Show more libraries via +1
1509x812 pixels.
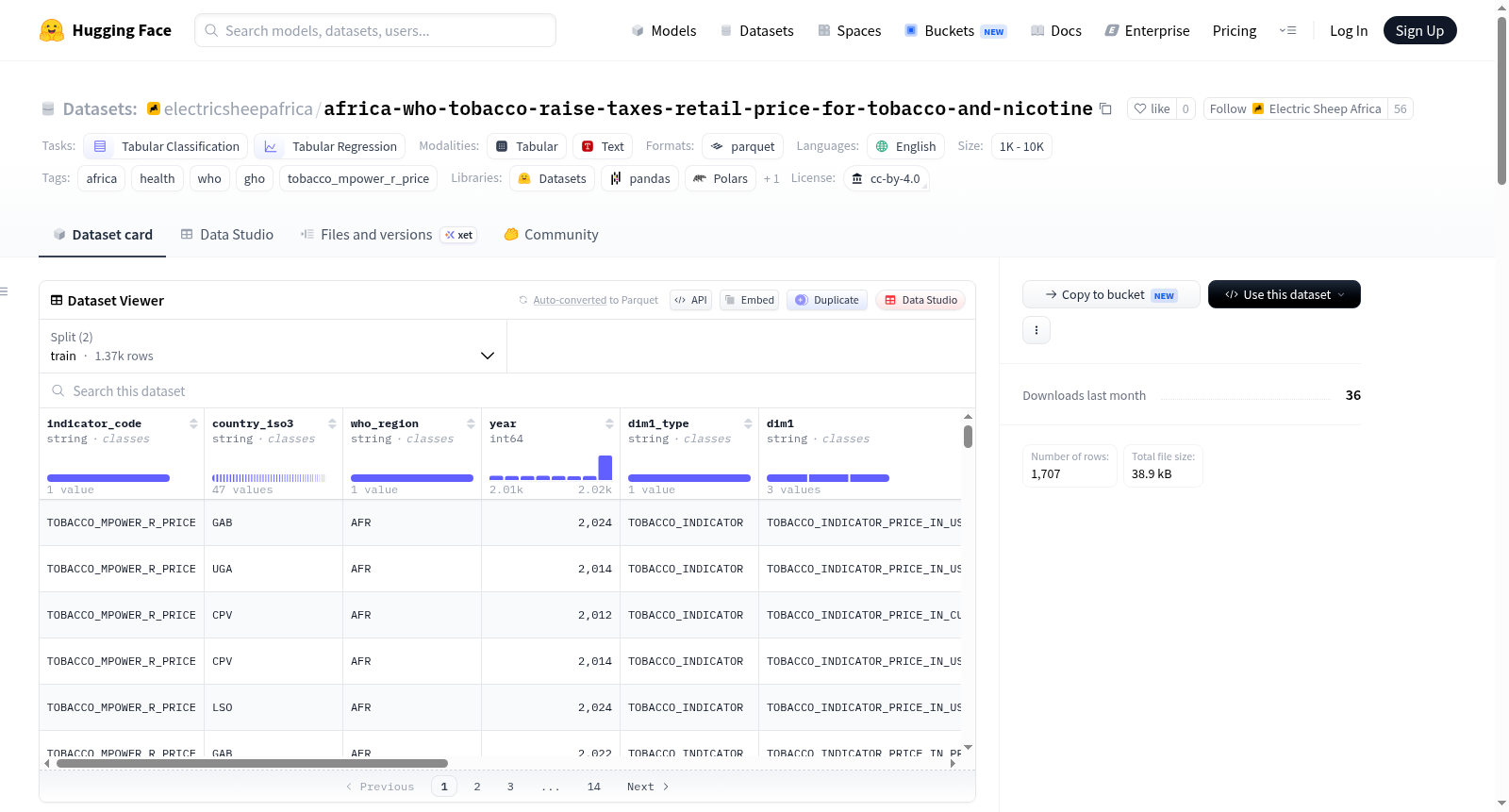(x=771, y=178)
